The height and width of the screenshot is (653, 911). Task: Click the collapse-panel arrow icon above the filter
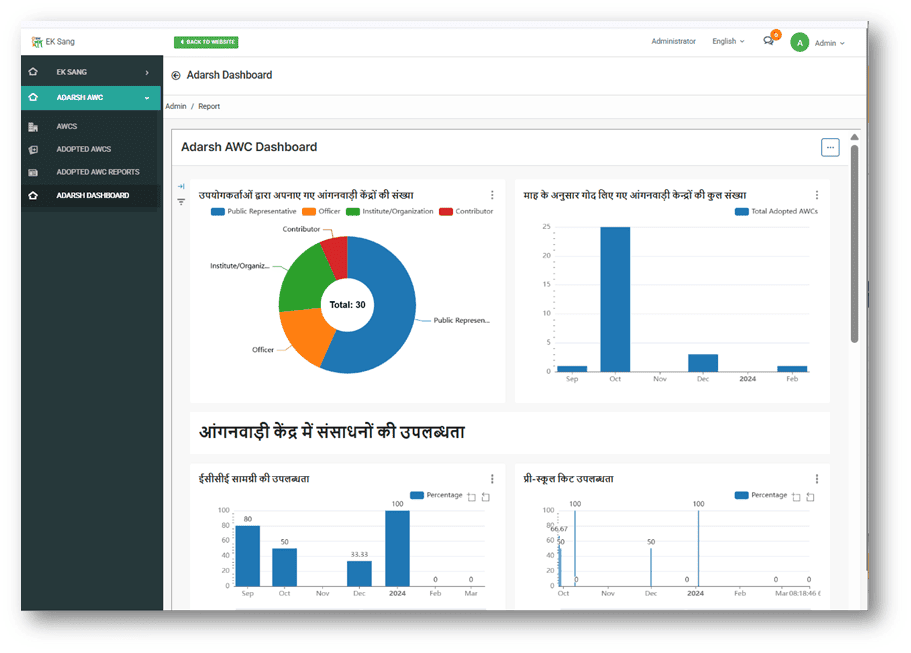click(181, 186)
